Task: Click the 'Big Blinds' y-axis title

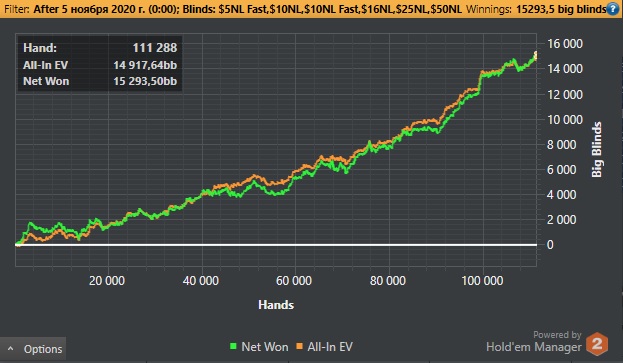Action: (x=597, y=150)
